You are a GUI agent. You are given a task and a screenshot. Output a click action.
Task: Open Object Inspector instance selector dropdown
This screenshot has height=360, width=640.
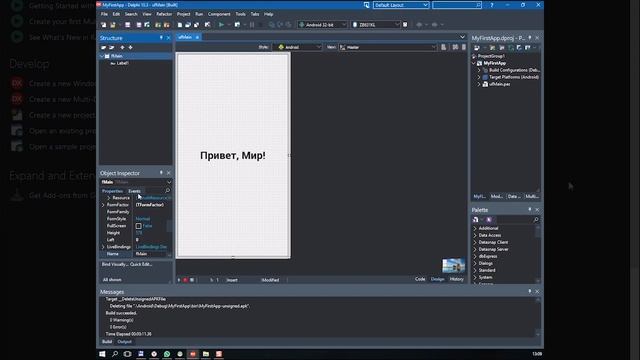coord(169,182)
